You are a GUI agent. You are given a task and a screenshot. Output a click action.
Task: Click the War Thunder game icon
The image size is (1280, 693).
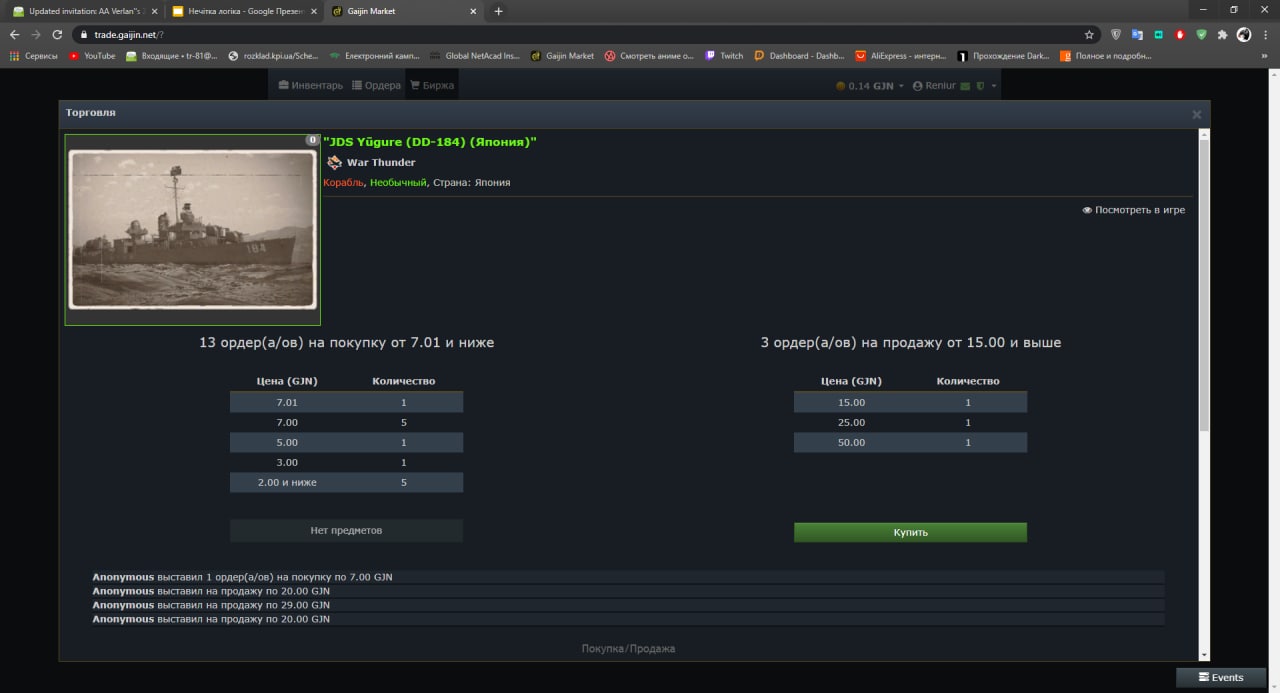pyautogui.click(x=334, y=162)
